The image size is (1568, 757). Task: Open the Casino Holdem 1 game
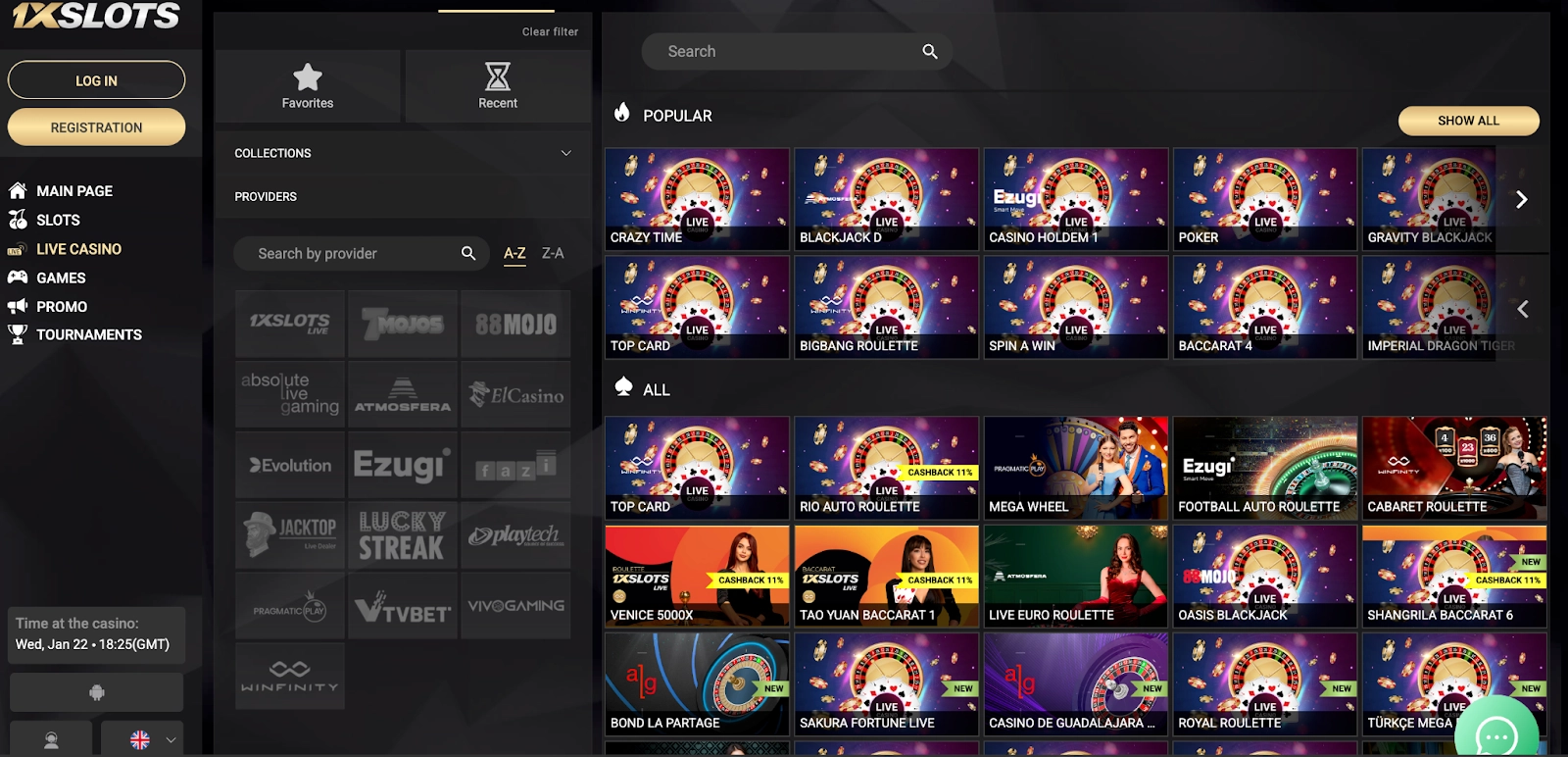(x=1076, y=199)
